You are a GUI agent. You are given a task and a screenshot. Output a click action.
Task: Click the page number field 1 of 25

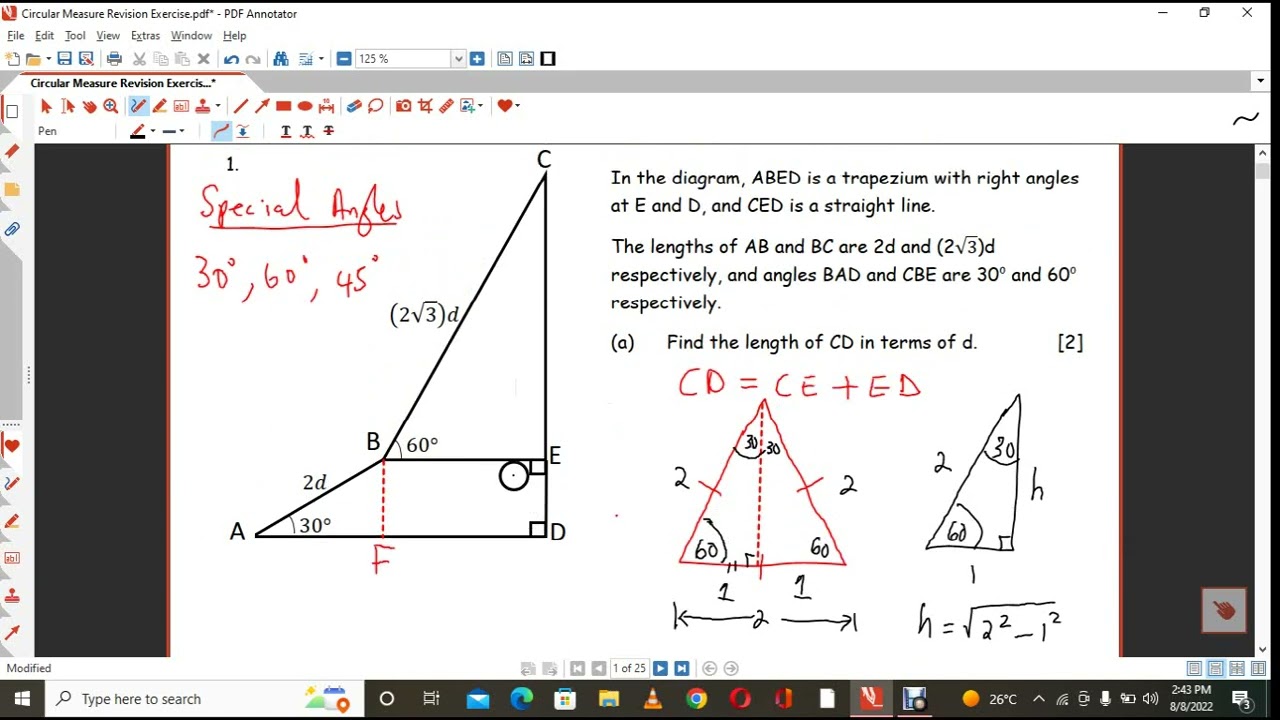[x=629, y=668]
